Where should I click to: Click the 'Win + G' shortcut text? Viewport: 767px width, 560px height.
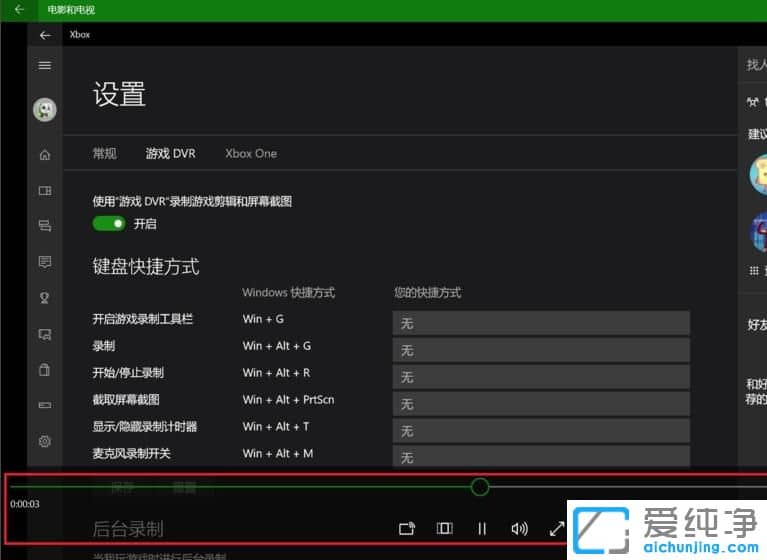tap(263, 319)
